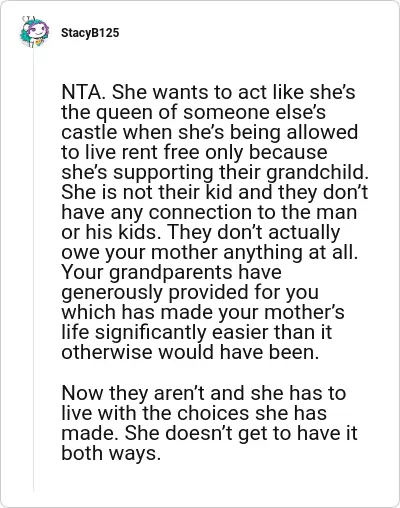The image size is (400, 508).
Task: Click the phrase "queen of someone else's"
Action: 211,112
